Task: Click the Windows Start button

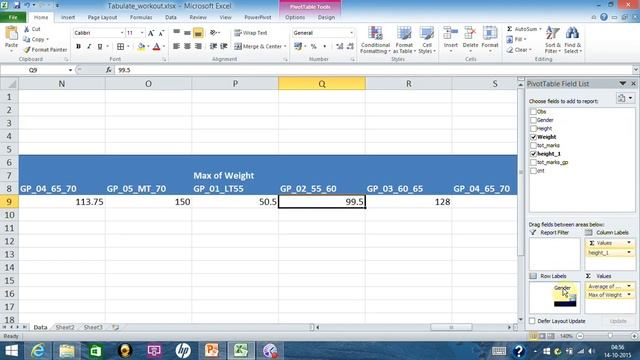Action: coord(11,351)
